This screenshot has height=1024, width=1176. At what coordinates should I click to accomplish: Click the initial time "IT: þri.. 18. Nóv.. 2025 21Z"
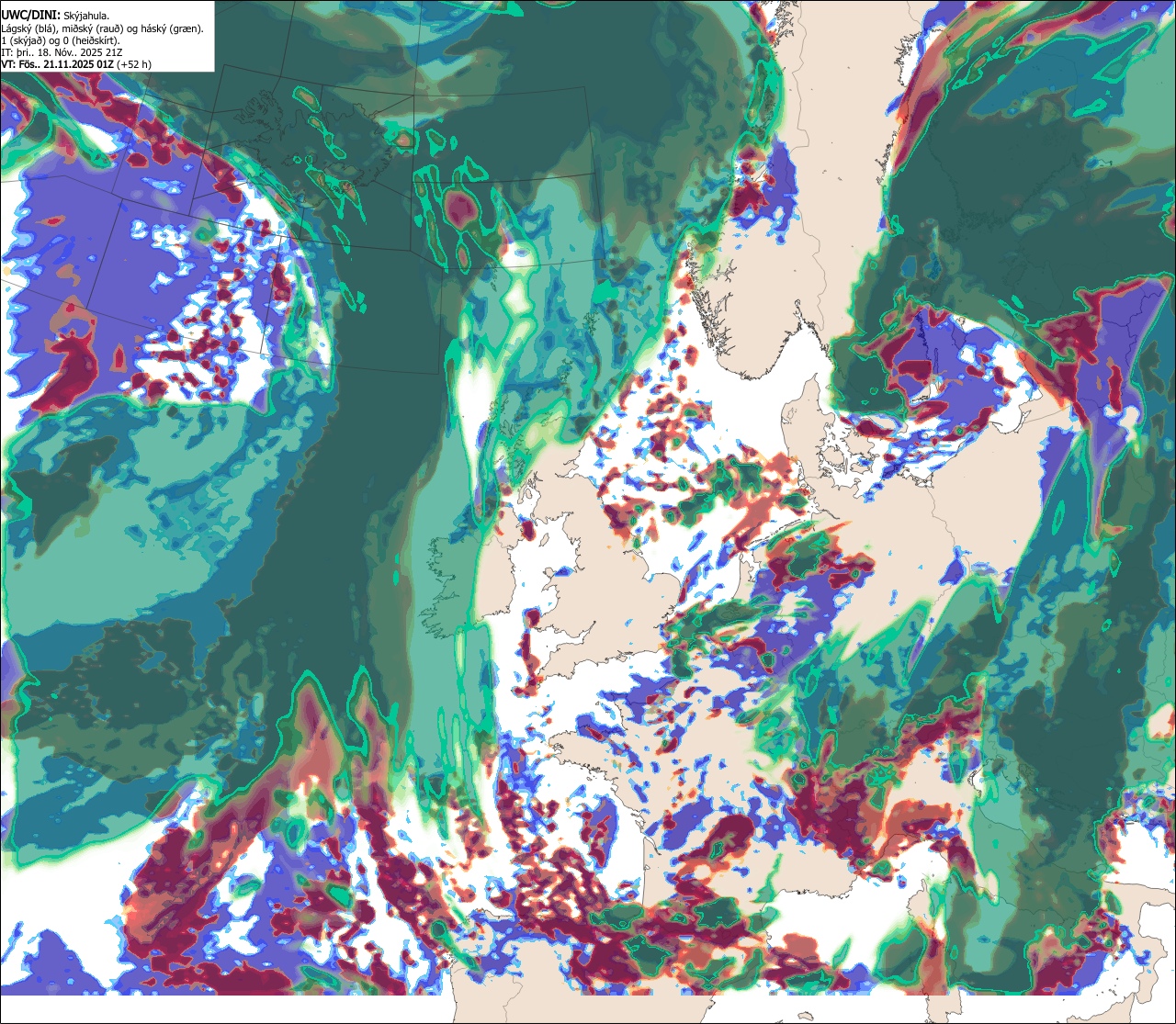[x=63, y=52]
